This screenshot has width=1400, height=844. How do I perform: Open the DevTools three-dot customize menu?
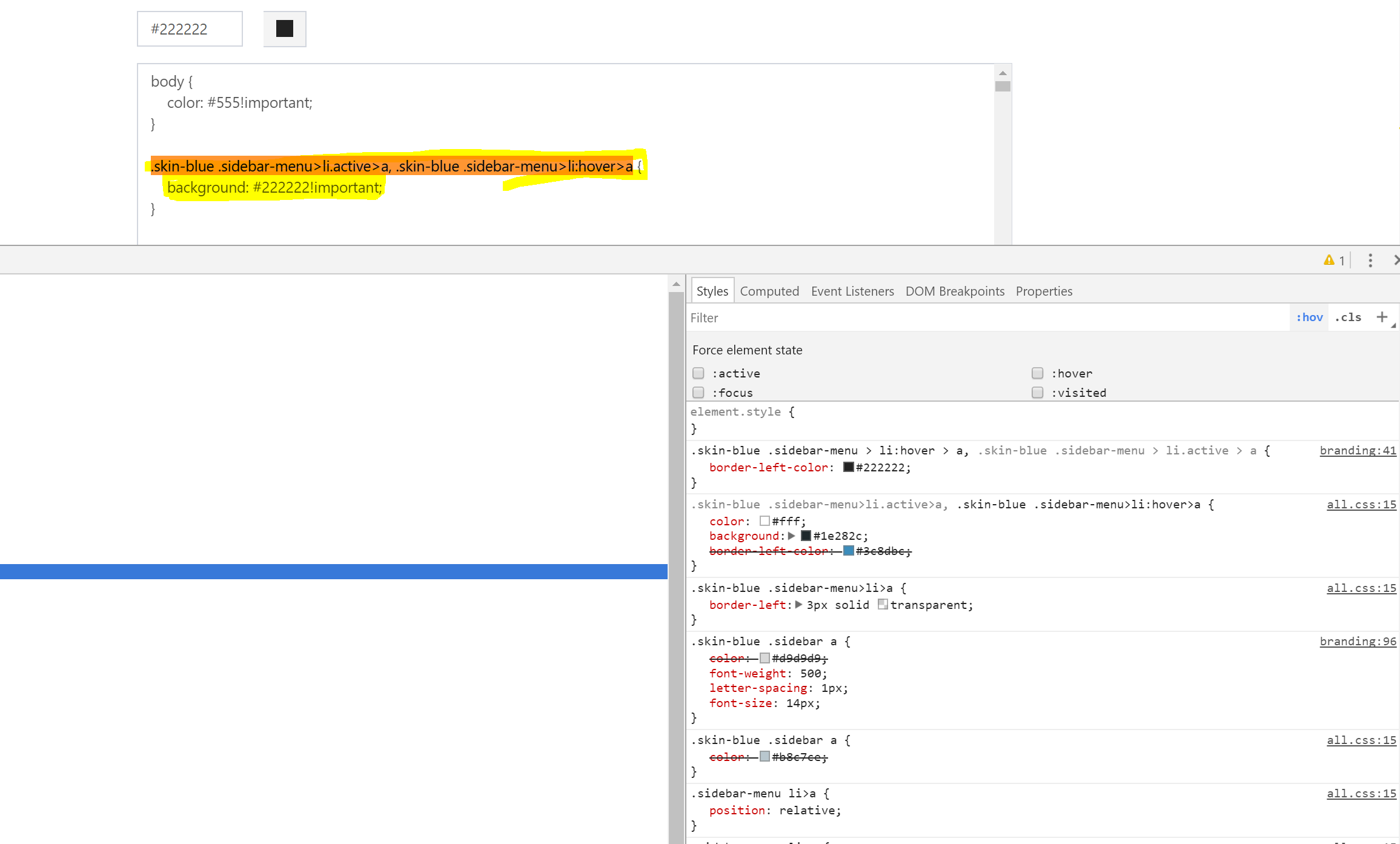(1370, 260)
